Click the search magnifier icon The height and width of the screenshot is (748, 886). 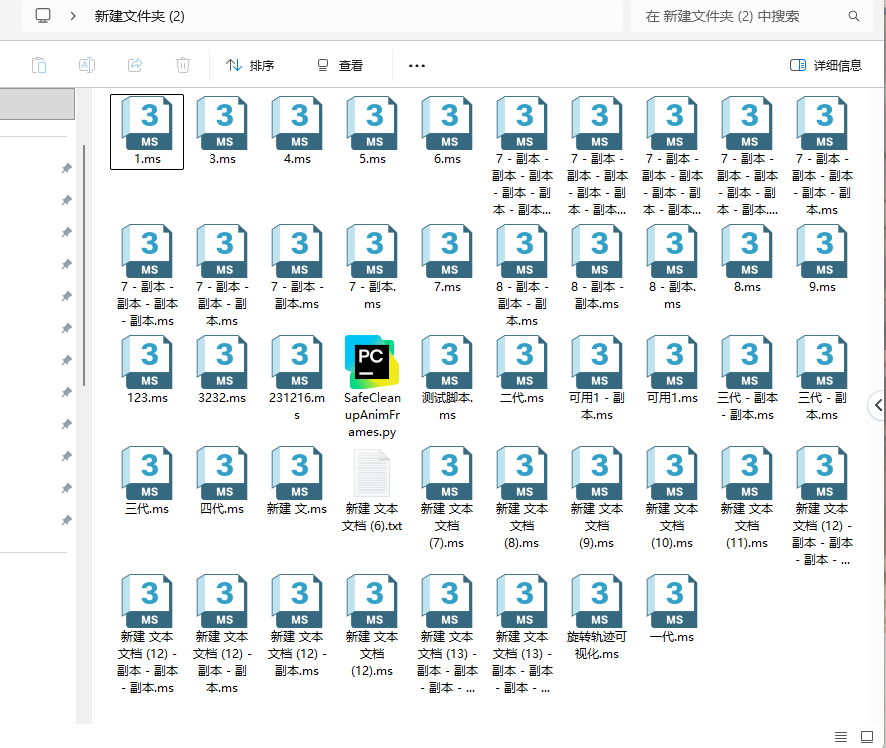point(851,17)
